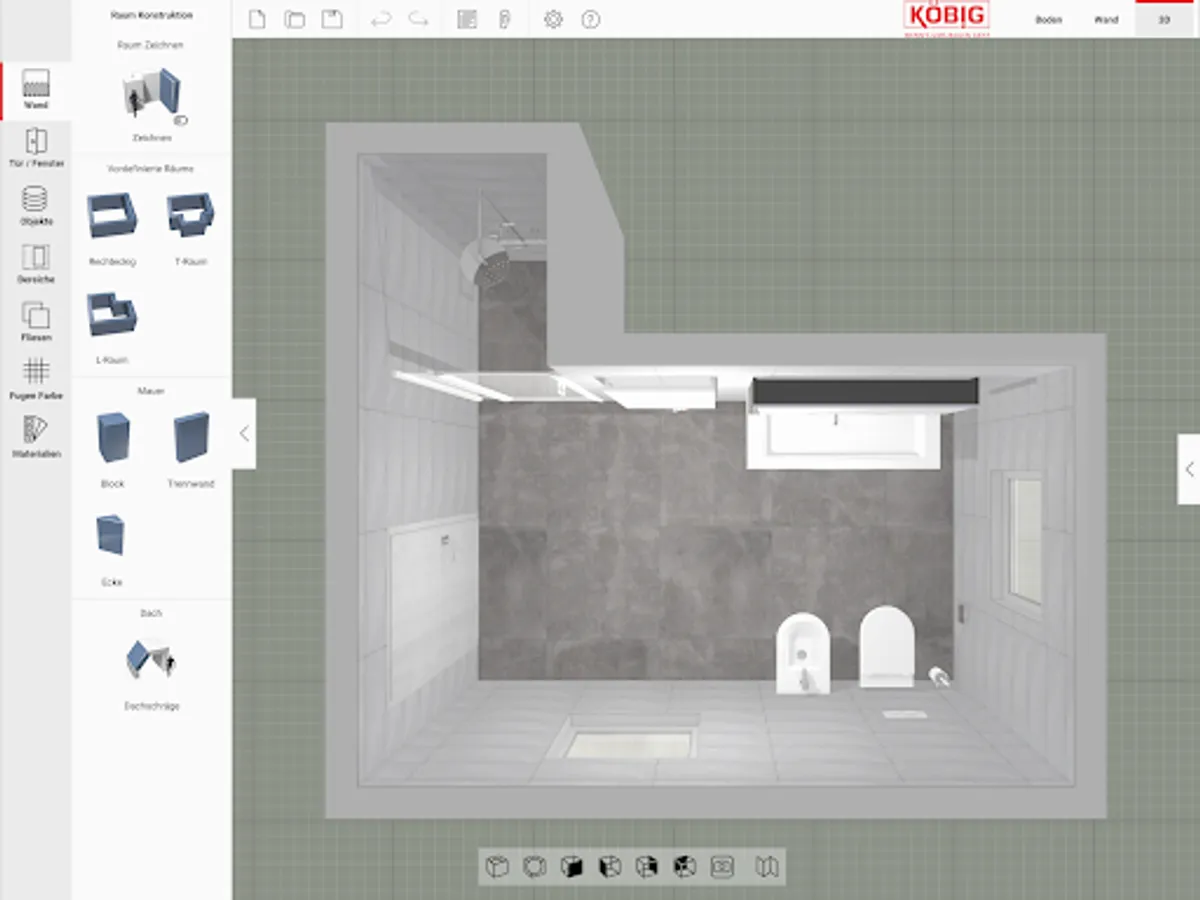The height and width of the screenshot is (900, 1200).
Task: Add a Dachschräge sloped roof
Action: pos(152,673)
